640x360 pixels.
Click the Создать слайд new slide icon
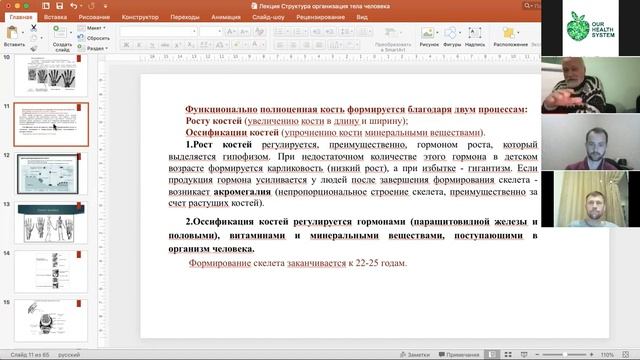tap(60, 32)
